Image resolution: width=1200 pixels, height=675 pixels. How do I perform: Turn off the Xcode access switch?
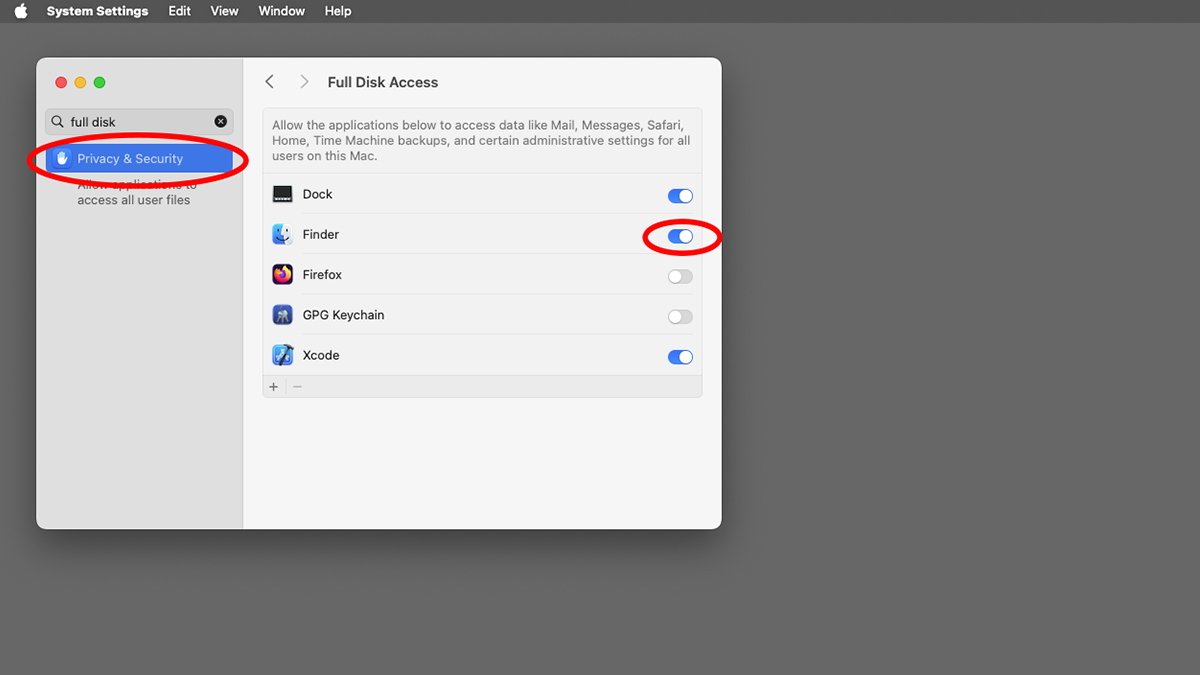tap(680, 357)
